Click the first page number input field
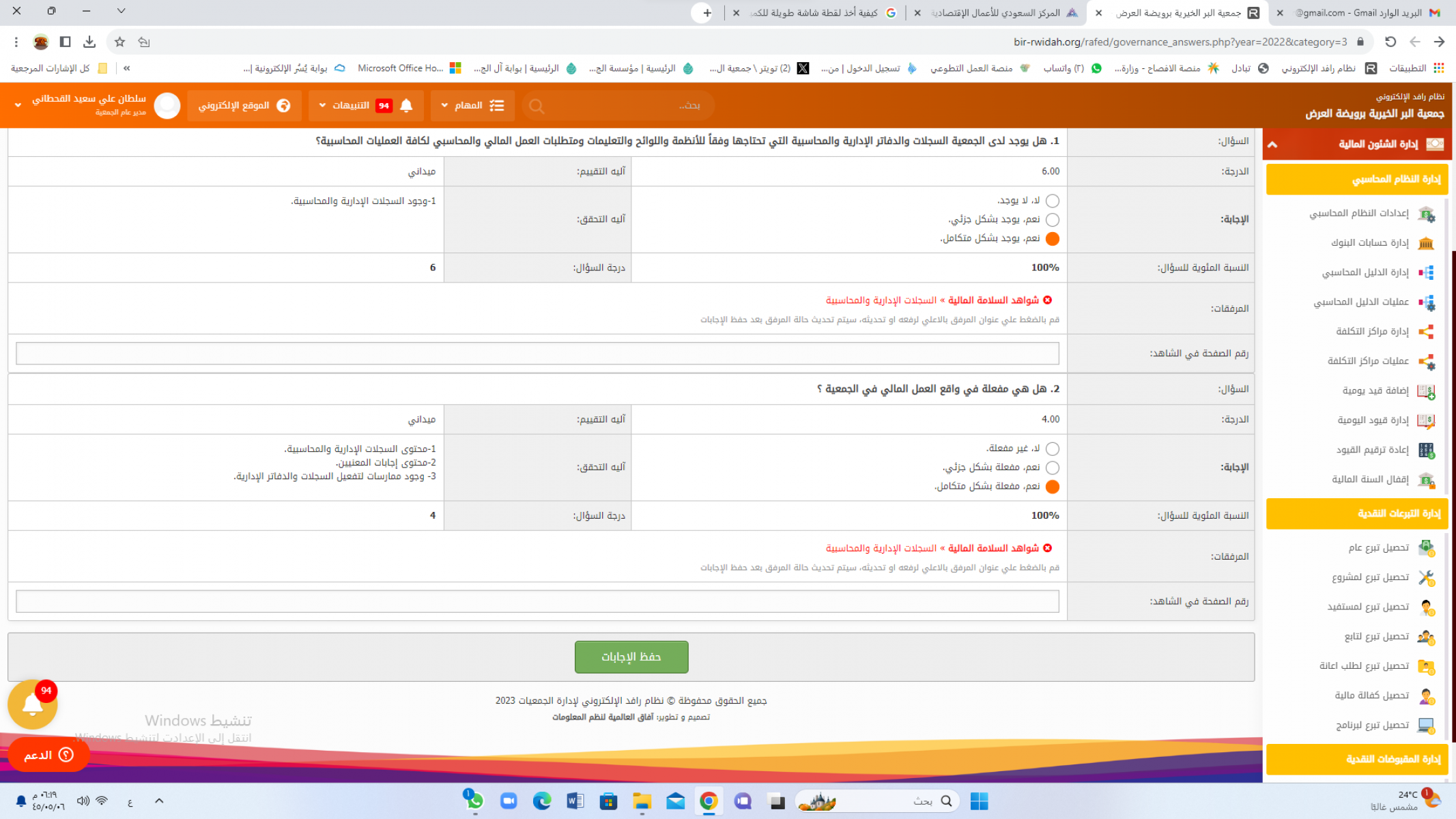 click(537, 354)
